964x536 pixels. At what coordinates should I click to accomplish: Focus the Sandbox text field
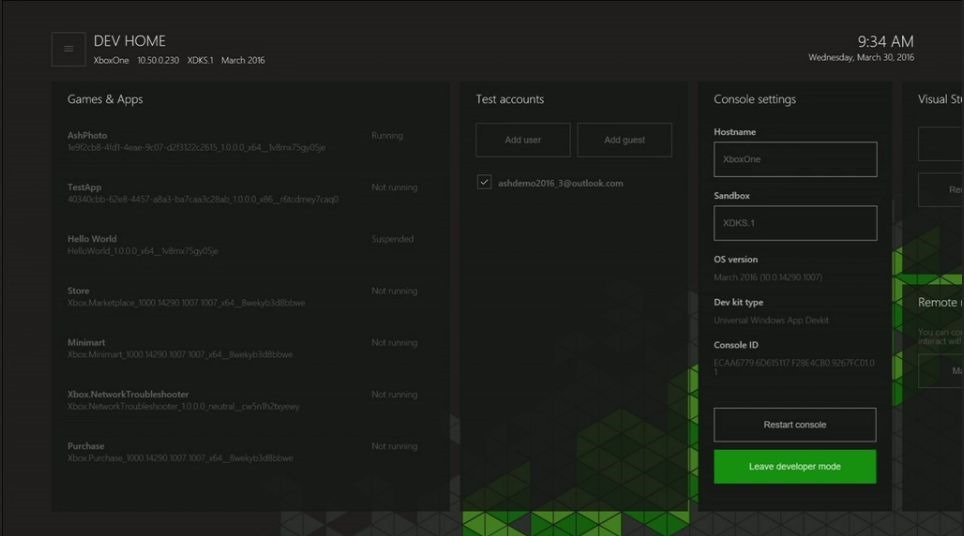tap(795, 223)
